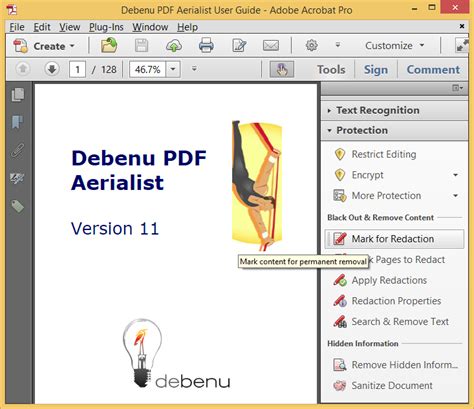
Task: Click the Sanitize Document icon
Action: click(340, 386)
